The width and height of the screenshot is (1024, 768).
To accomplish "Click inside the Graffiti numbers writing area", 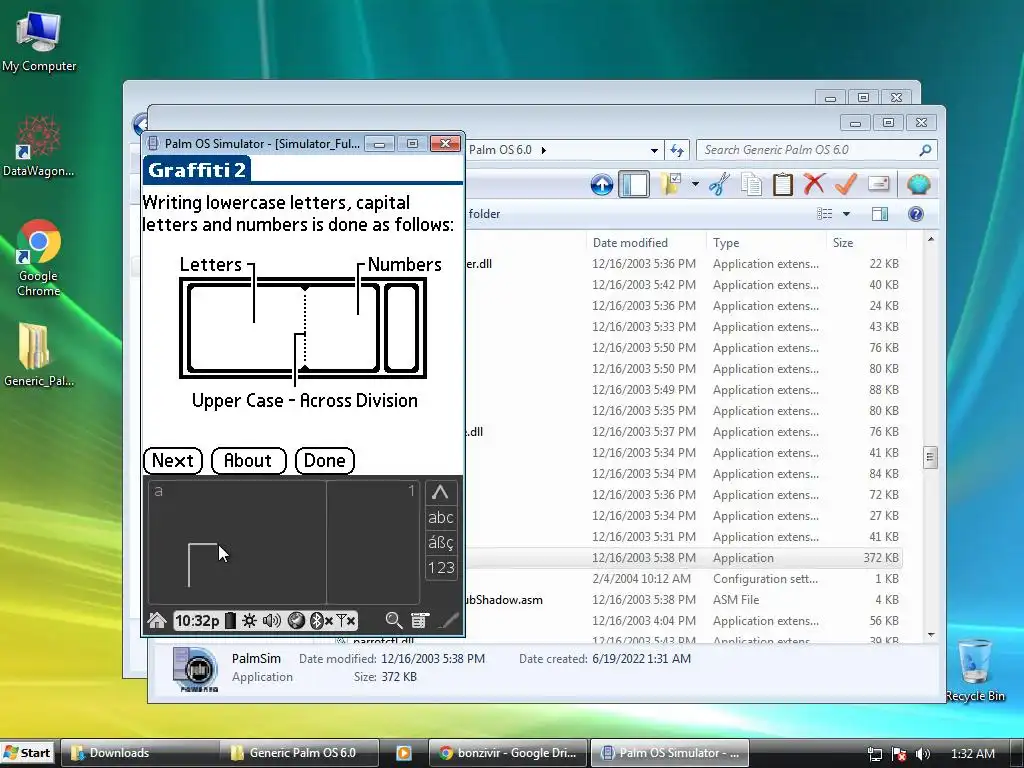I will pyautogui.click(x=373, y=542).
